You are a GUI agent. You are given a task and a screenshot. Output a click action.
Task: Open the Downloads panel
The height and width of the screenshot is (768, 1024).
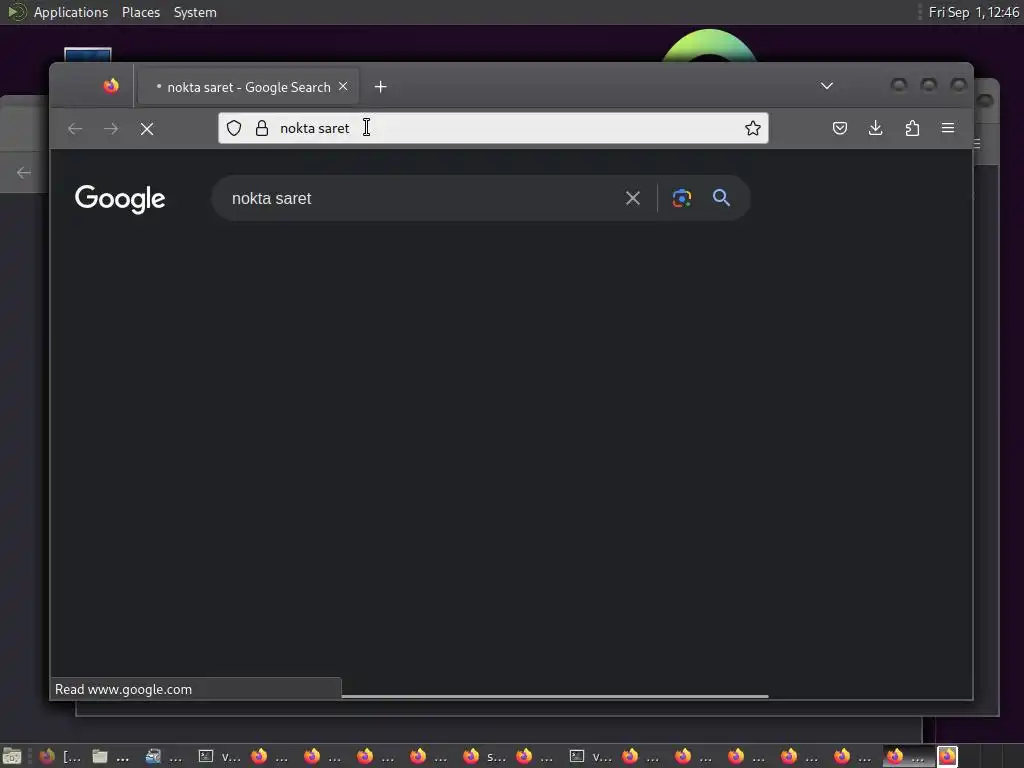876,128
